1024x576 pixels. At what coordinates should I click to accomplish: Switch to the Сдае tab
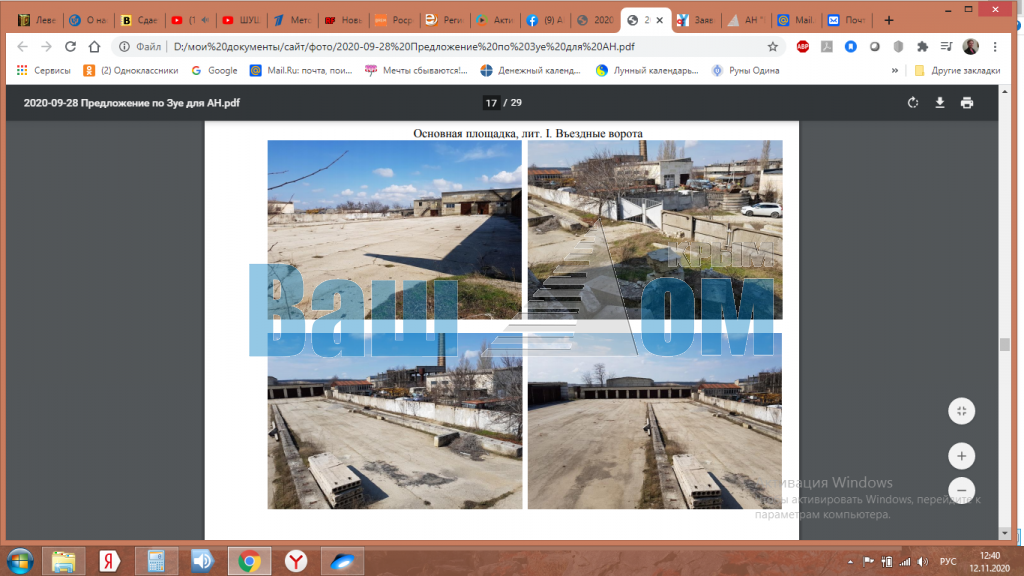[140, 20]
